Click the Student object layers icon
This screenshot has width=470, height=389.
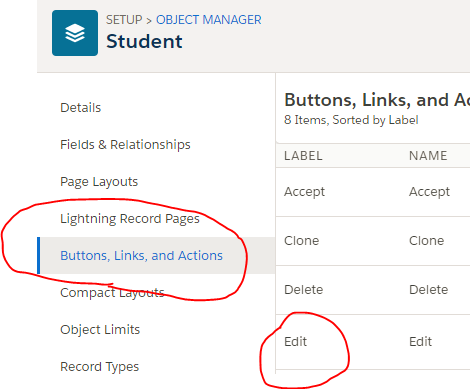[75, 33]
